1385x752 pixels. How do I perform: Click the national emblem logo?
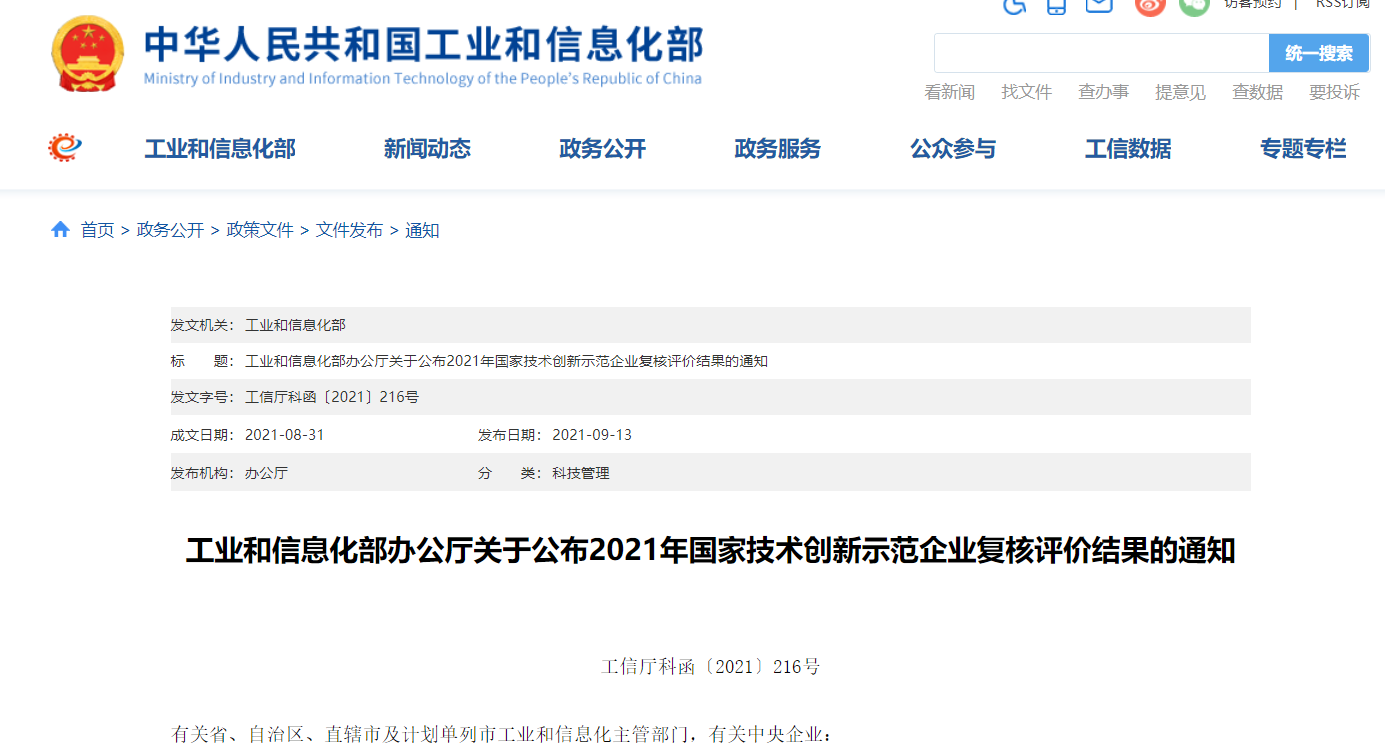click(x=88, y=55)
